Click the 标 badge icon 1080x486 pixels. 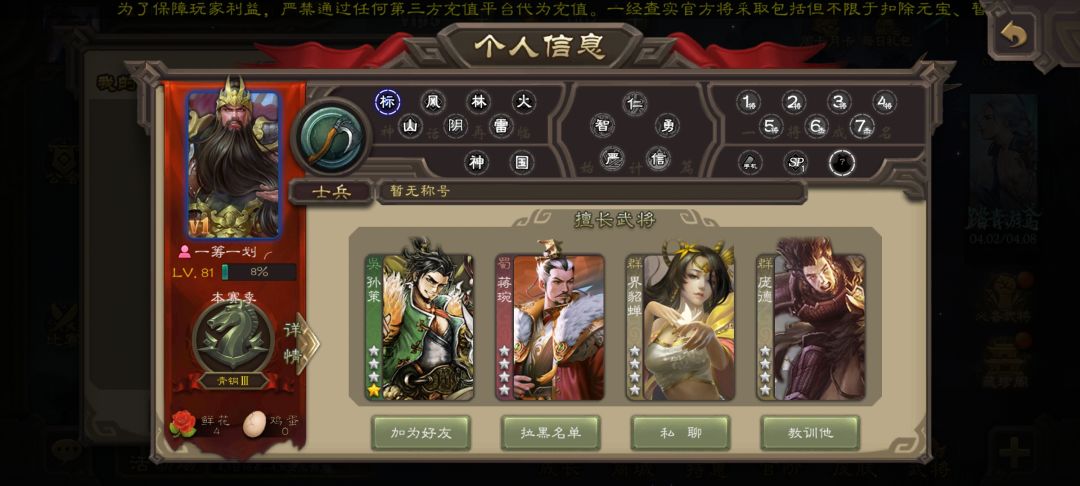pyautogui.click(x=388, y=103)
